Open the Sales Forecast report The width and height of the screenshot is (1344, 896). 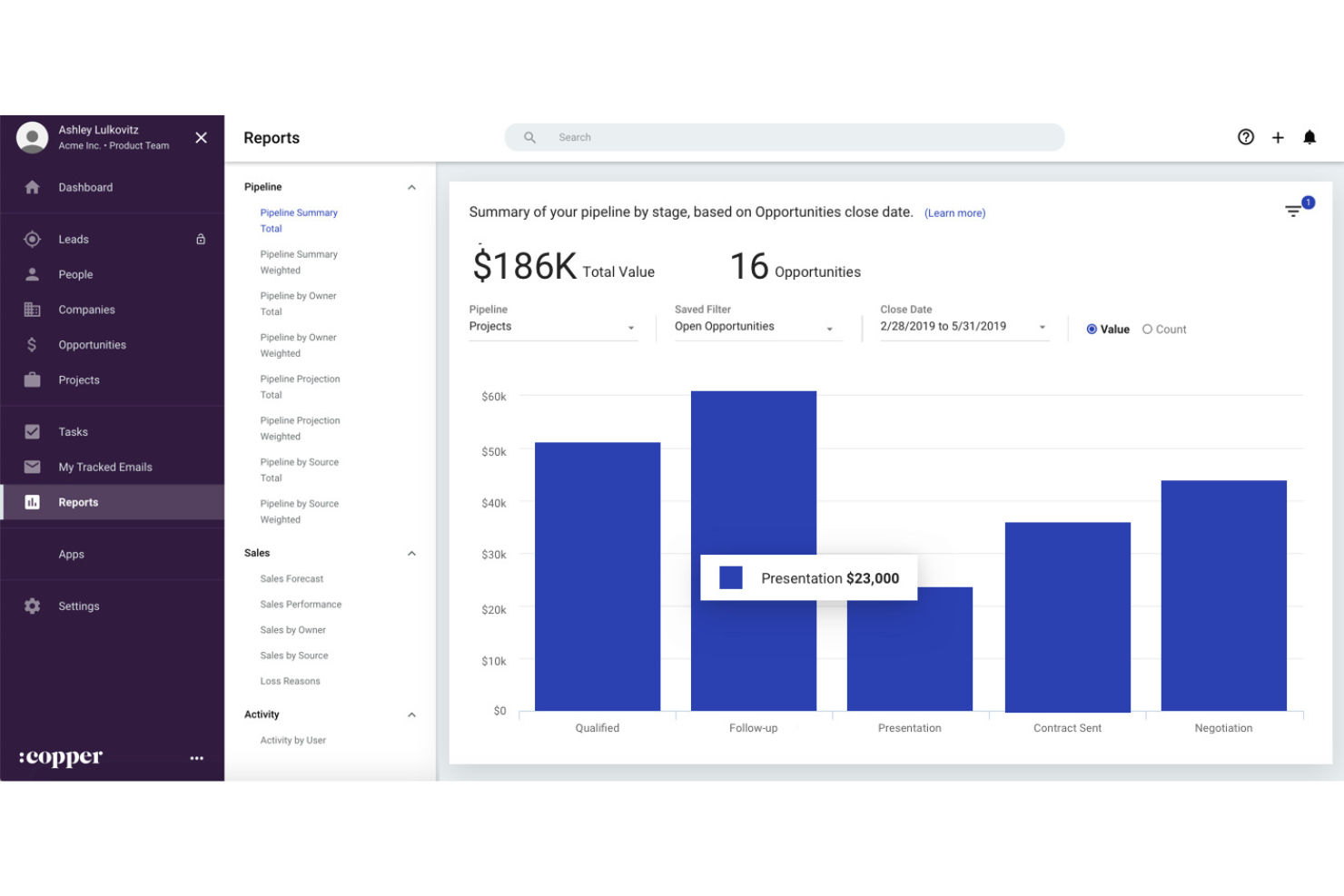[x=292, y=578]
